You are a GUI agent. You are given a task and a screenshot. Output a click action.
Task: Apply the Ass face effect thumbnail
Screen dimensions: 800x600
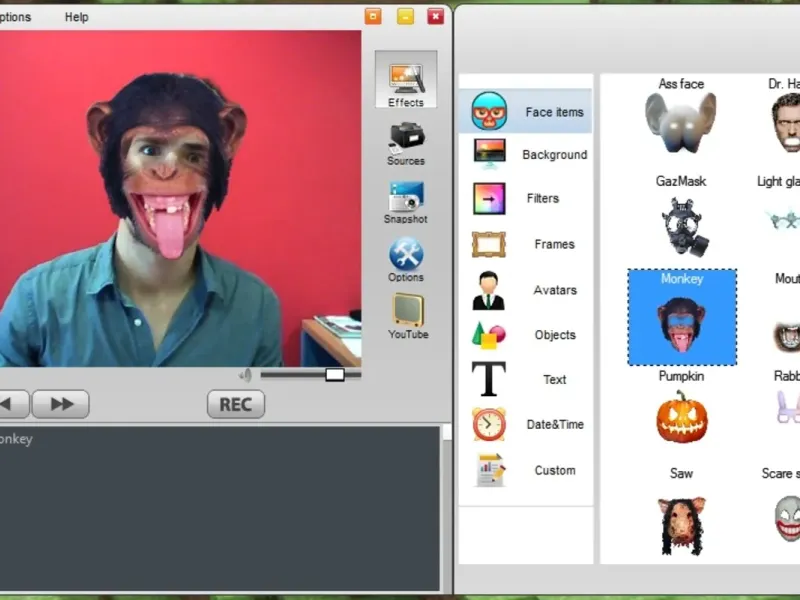(x=681, y=122)
